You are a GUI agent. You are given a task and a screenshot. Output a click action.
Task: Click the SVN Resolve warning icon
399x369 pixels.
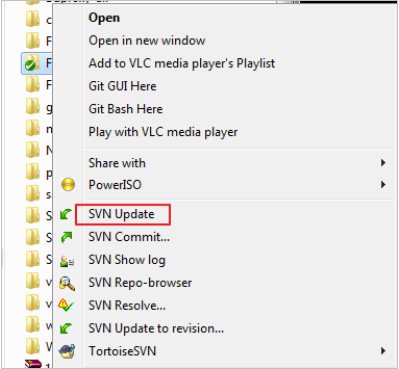point(66,305)
